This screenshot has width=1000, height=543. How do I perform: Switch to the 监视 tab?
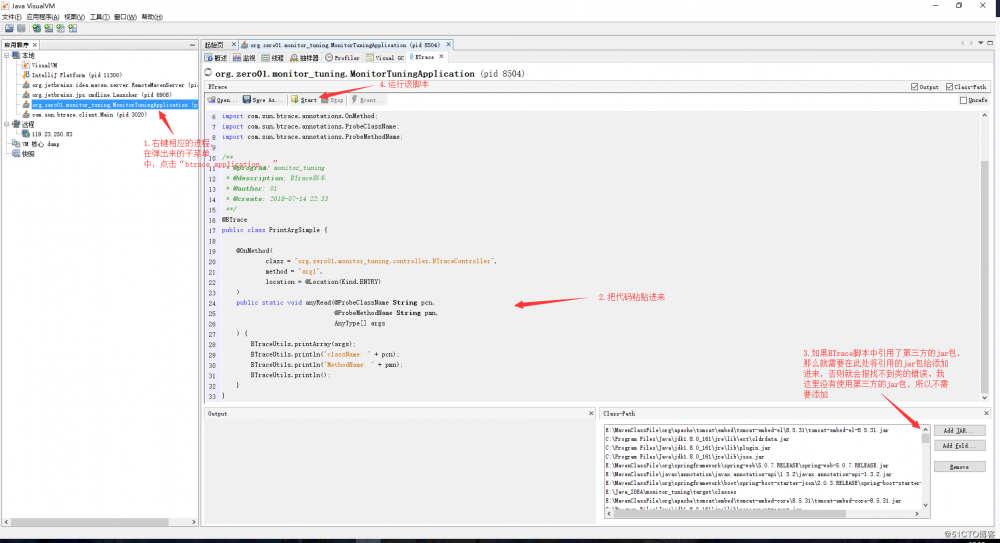[244, 57]
